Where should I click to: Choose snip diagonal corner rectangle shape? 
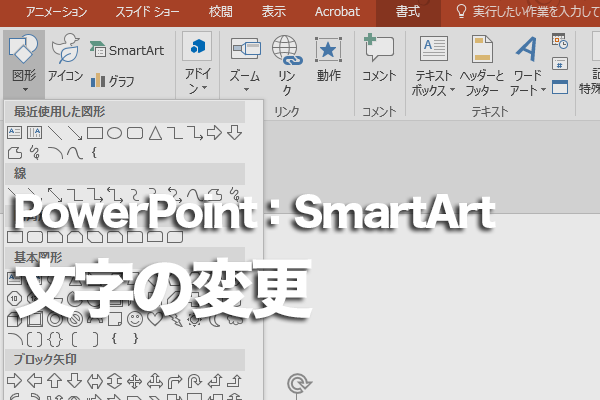[x=95, y=237]
